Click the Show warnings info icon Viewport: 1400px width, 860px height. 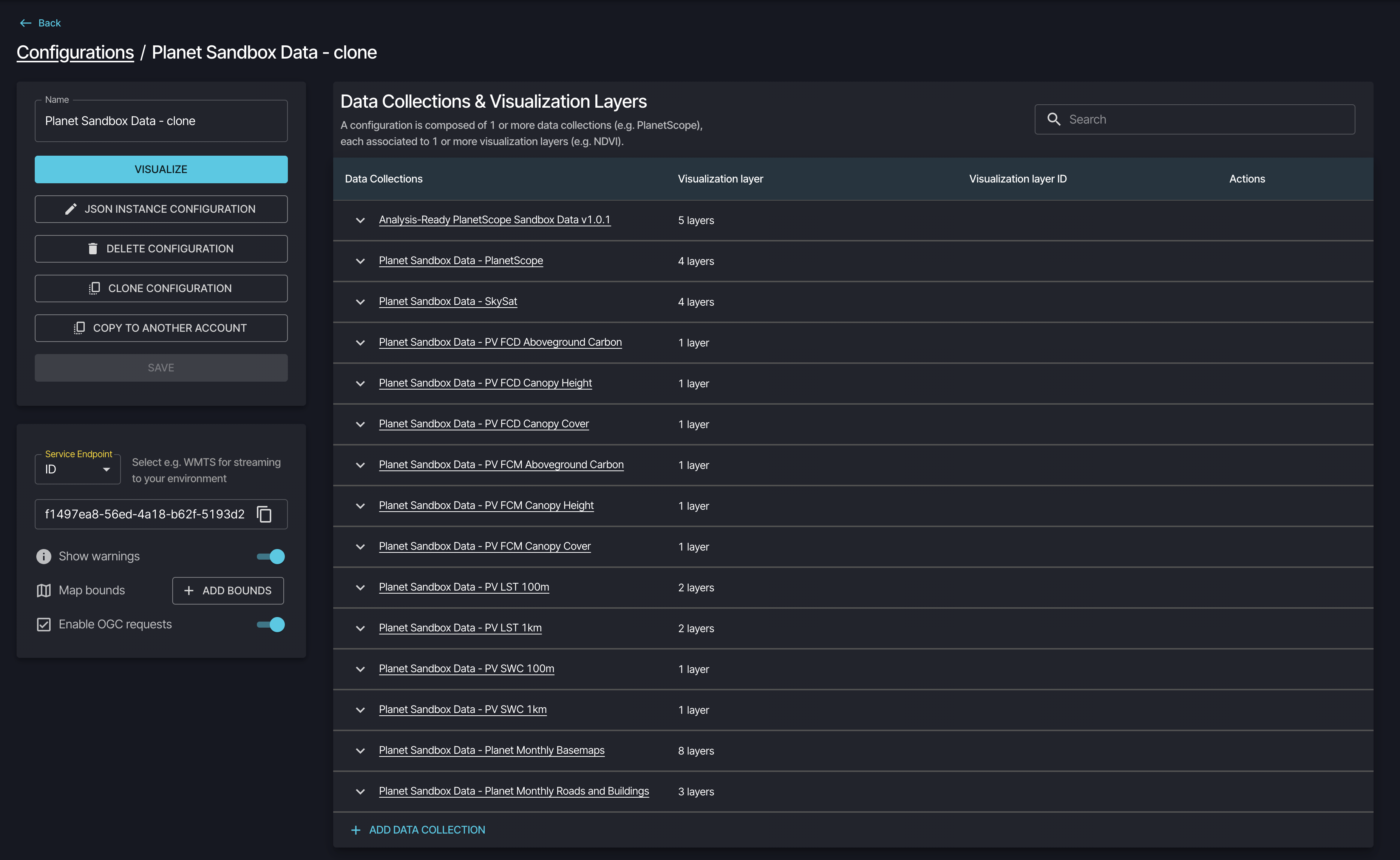coord(44,556)
